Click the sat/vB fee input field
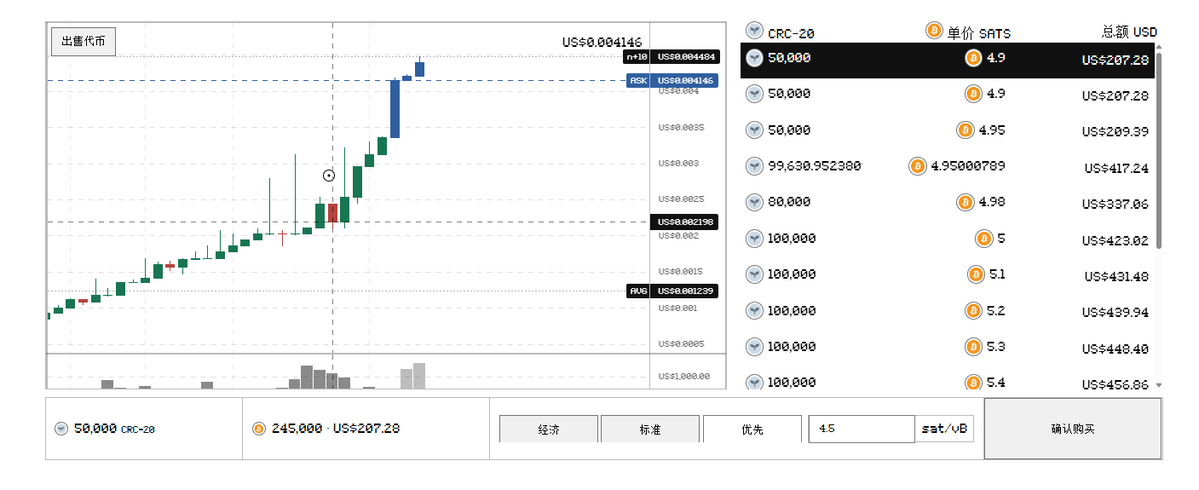 [x=862, y=429]
